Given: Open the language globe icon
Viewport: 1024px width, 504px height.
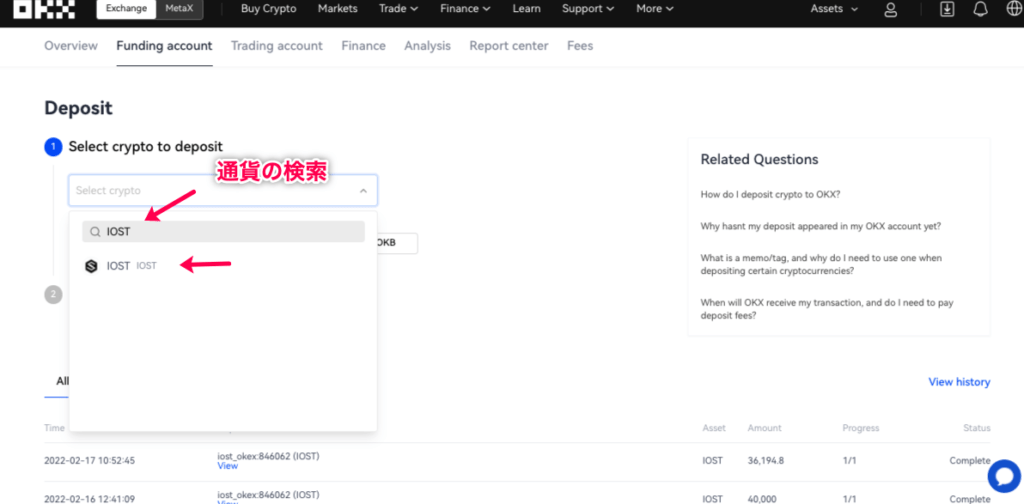Looking at the screenshot, I should click(1014, 9).
